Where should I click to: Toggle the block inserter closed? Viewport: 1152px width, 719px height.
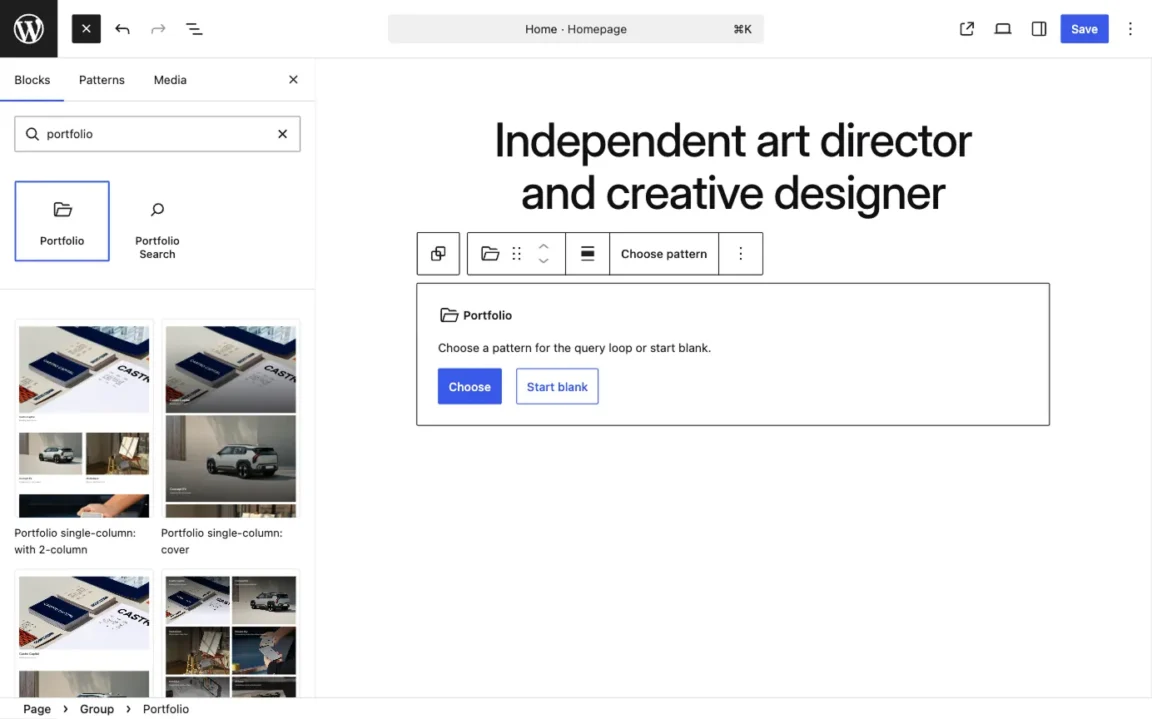click(86, 29)
